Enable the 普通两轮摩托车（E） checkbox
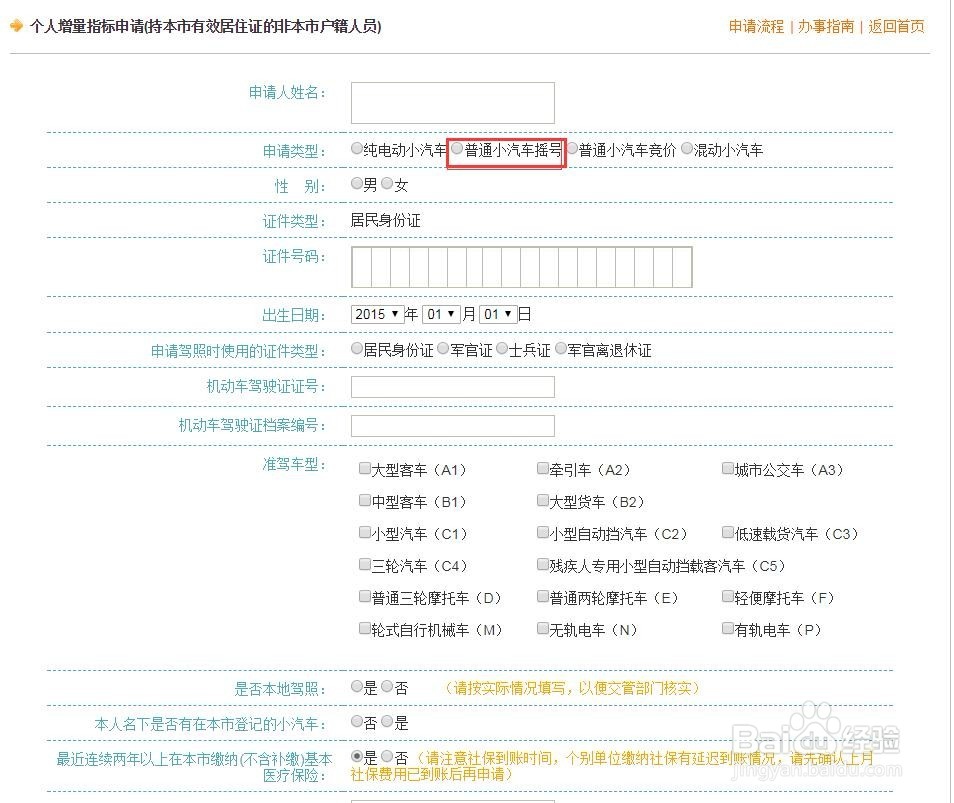The width and height of the screenshot is (954, 803). [x=542, y=596]
